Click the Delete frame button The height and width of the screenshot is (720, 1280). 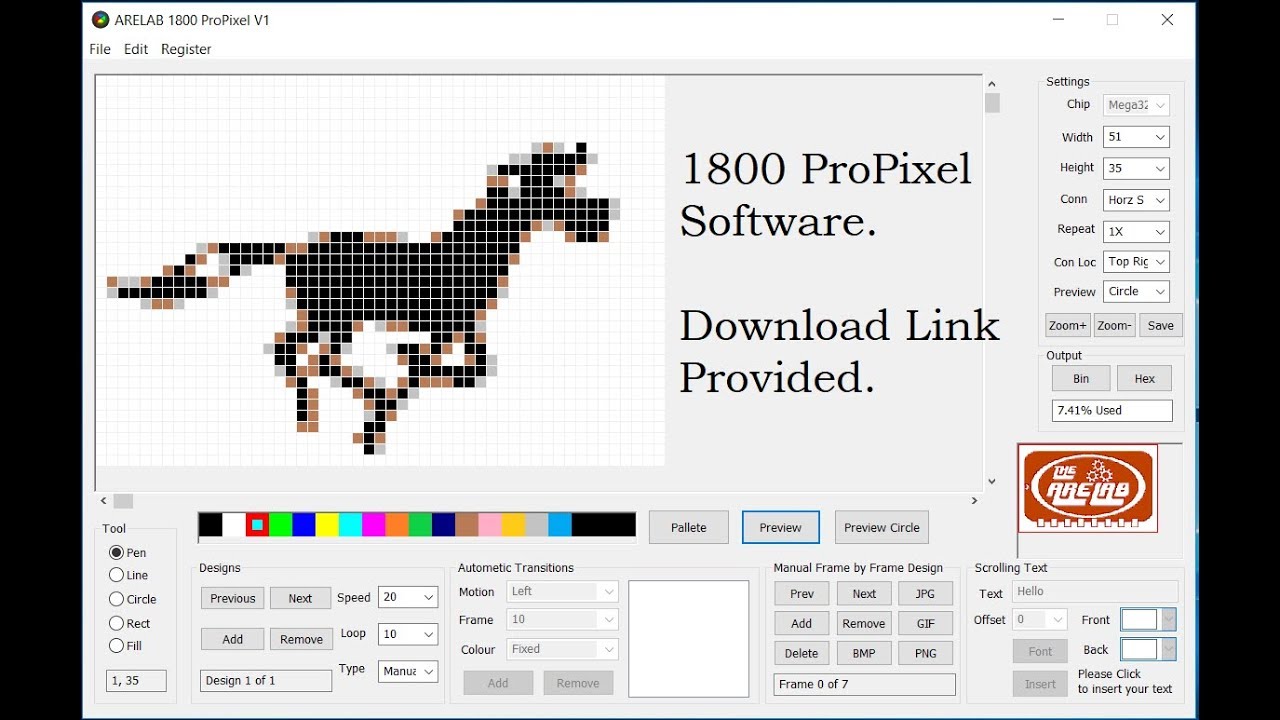click(x=802, y=653)
